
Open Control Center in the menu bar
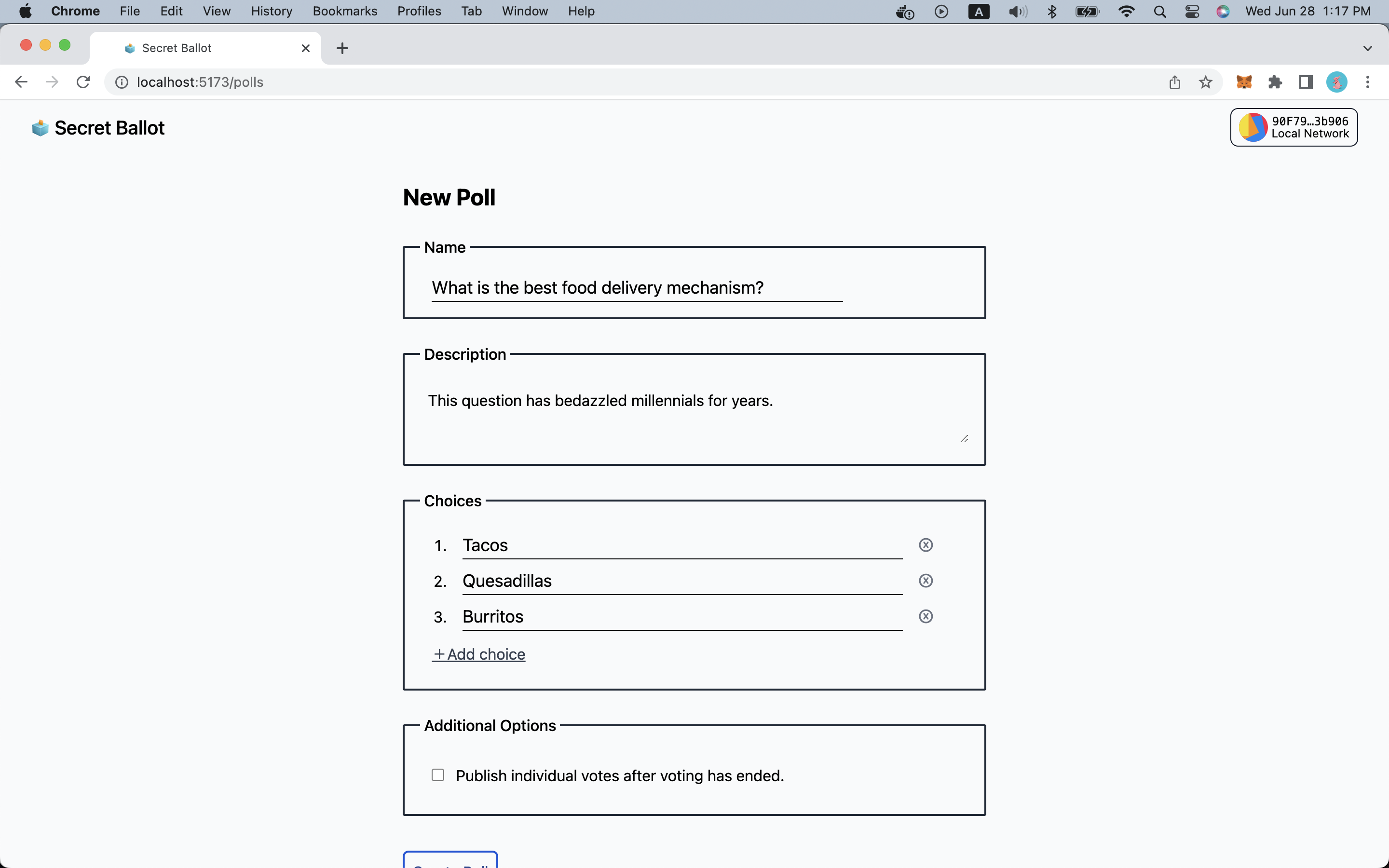pyautogui.click(x=1192, y=11)
